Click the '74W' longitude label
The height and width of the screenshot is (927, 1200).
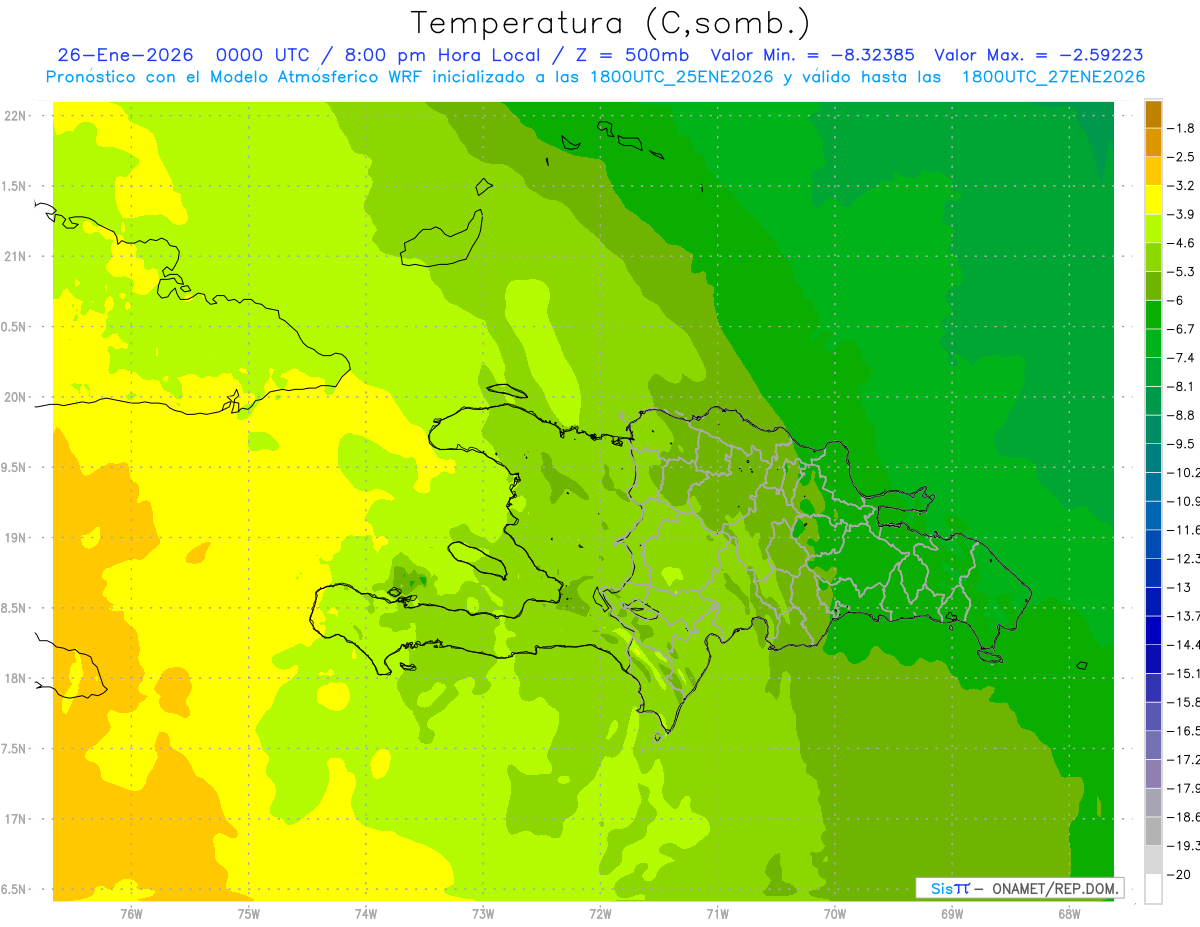[366, 914]
